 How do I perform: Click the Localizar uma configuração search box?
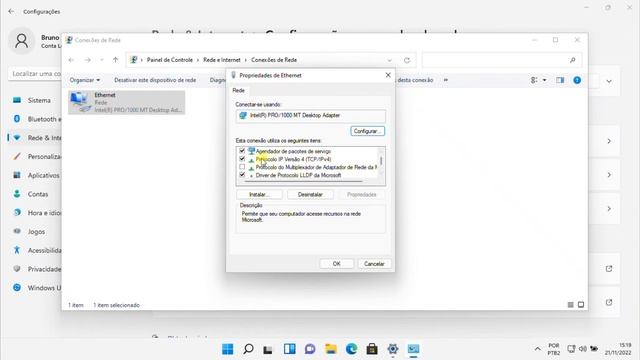click(x=35, y=74)
